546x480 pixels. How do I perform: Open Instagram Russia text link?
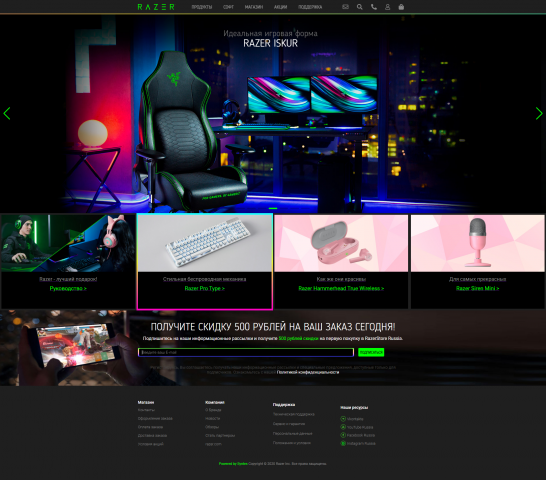pyautogui.click(x=361, y=443)
